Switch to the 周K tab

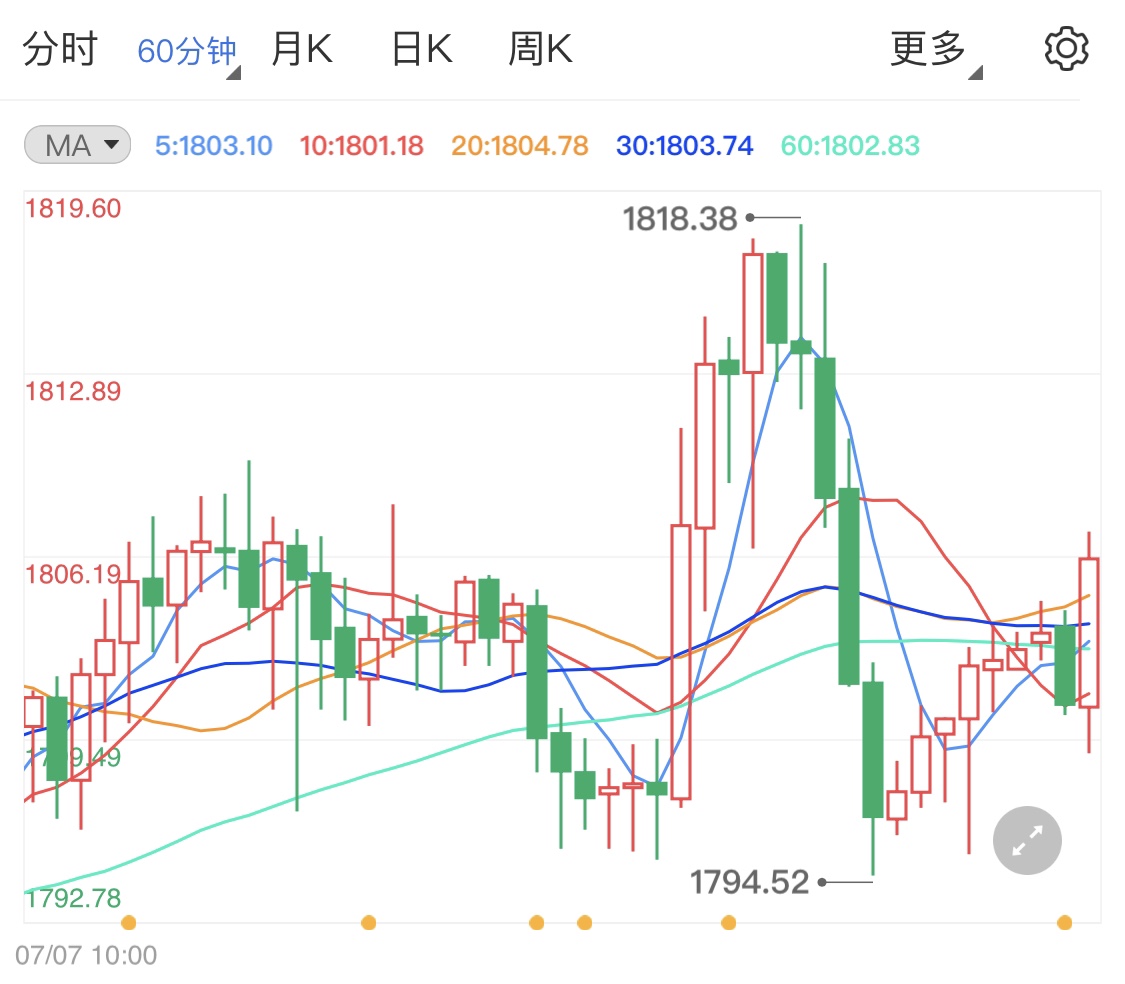pyautogui.click(x=540, y=50)
